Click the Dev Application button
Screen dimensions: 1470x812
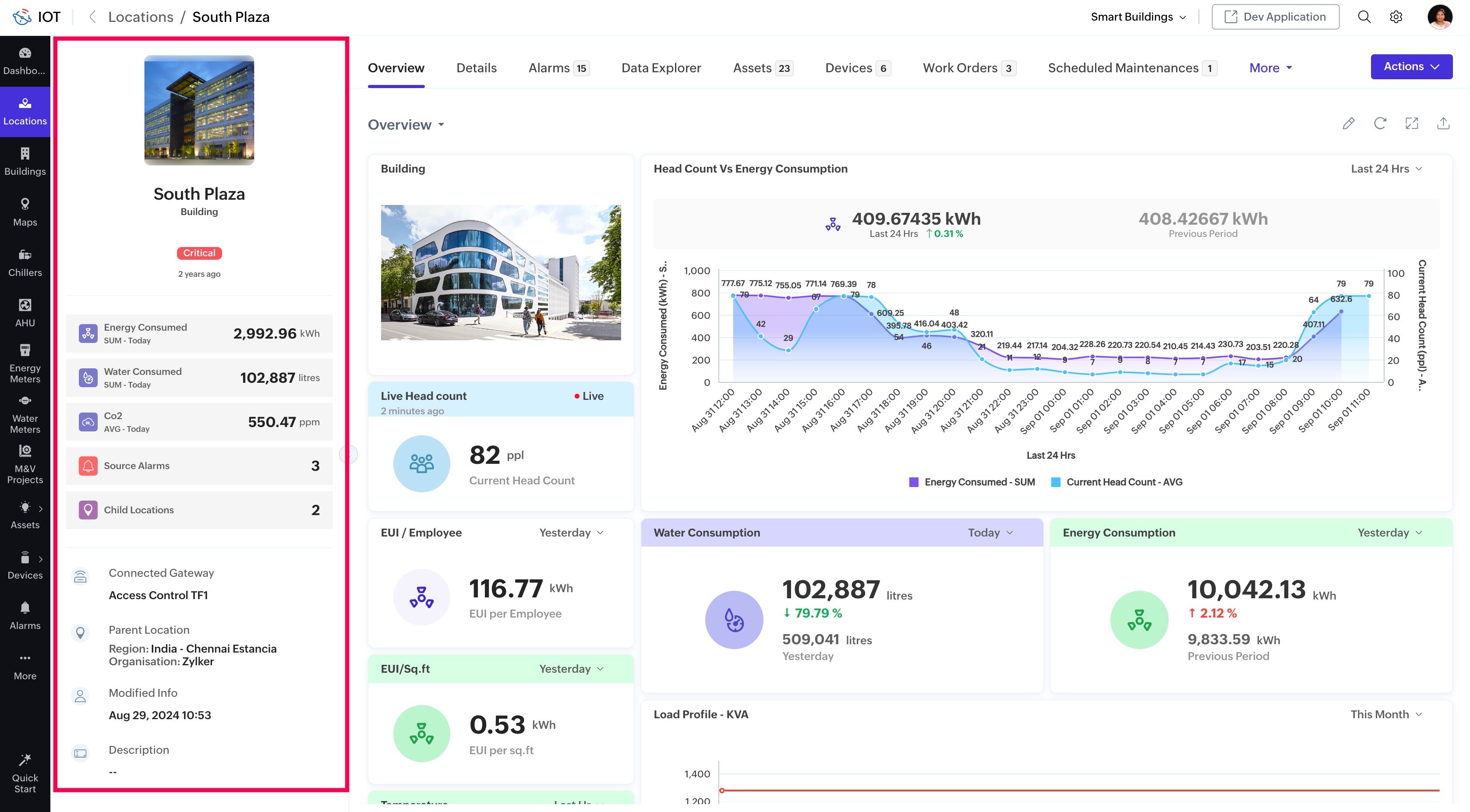point(1275,17)
